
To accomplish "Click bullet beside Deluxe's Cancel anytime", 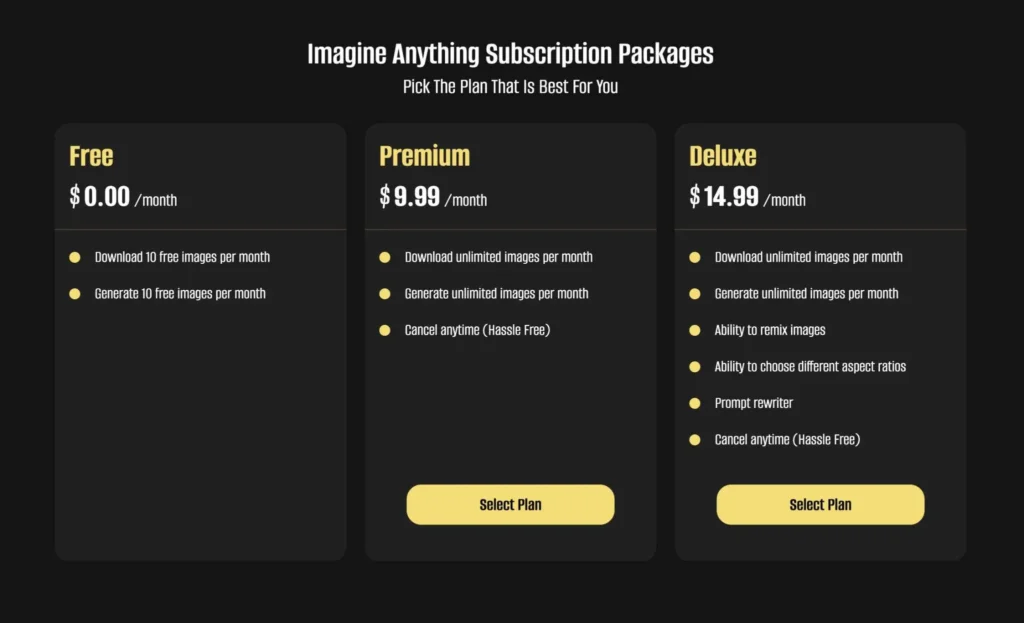I will pyautogui.click(x=695, y=440).
